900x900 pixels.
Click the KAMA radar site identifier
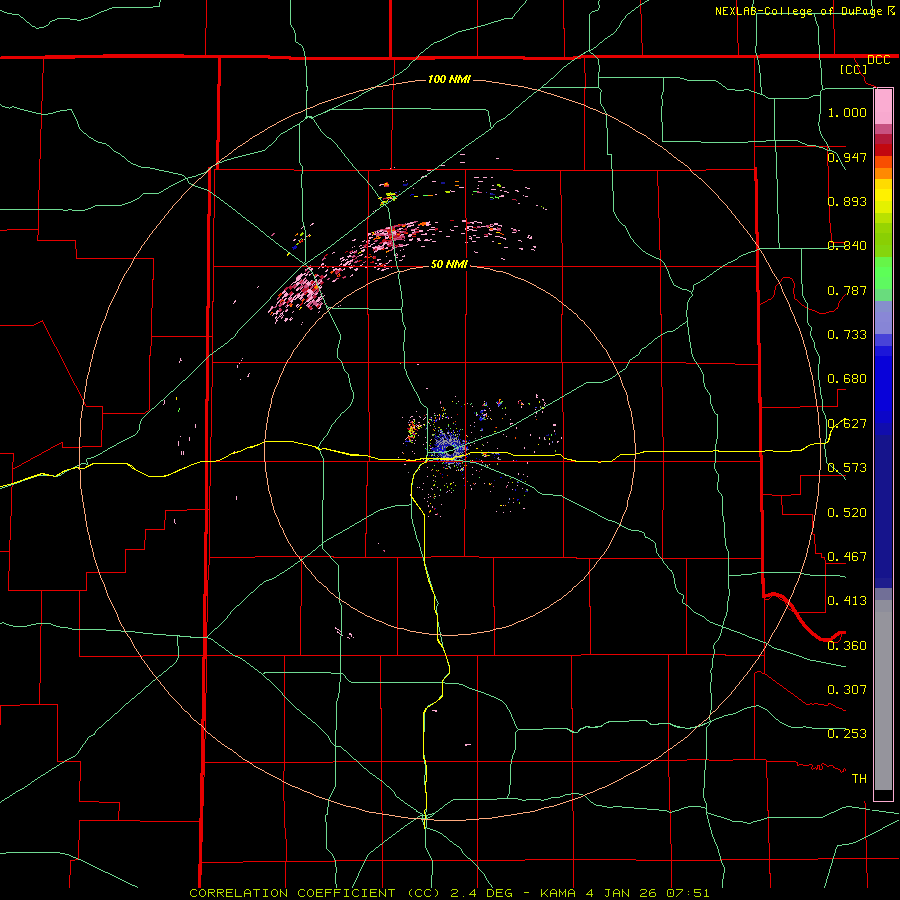[x=558, y=893]
